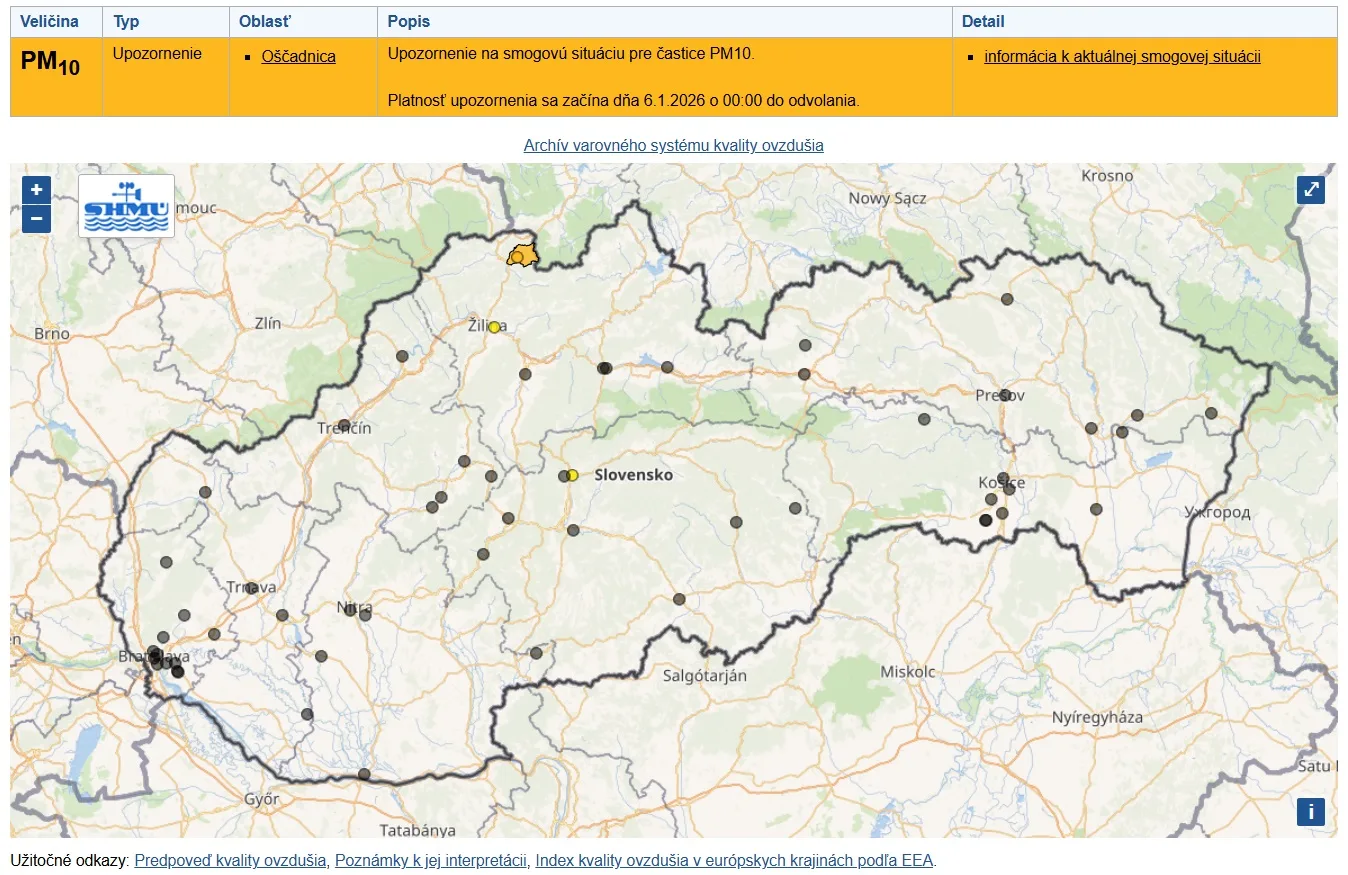Screen dimensions: 1348x875
Task: Open info on the current smog situation
Action: (1122, 57)
